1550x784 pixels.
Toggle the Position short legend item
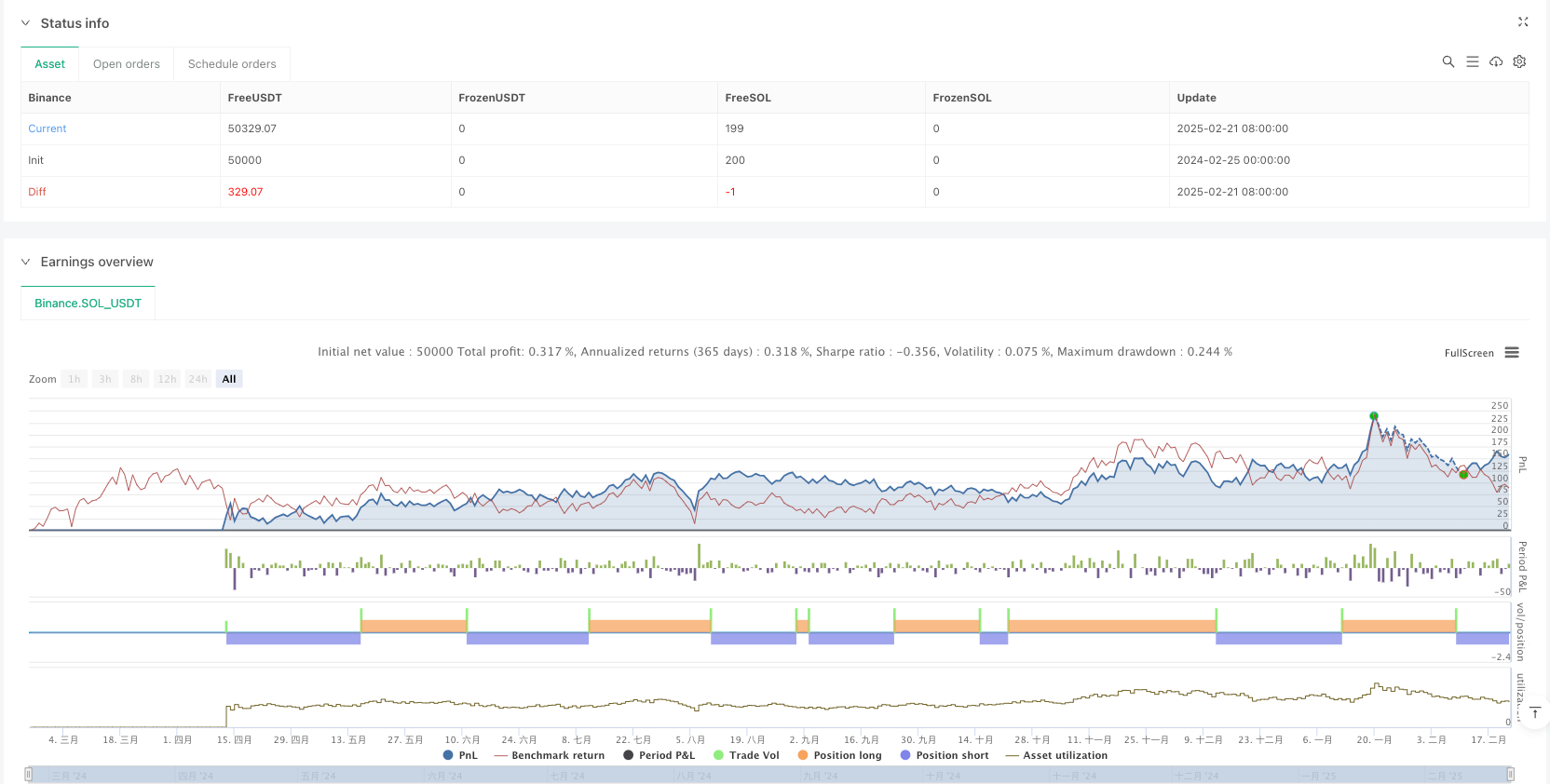coord(945,755)
